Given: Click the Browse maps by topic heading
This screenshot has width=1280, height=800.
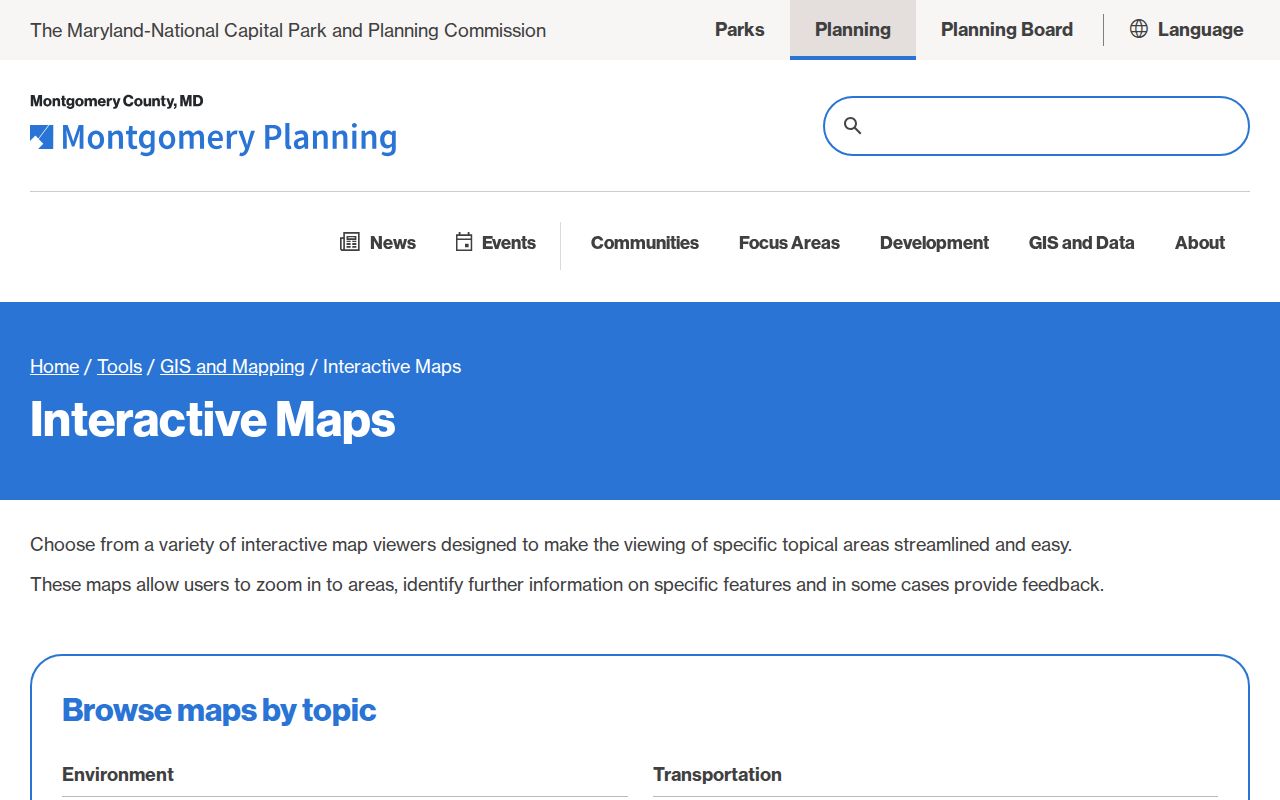Looking at the screenshot, I should [219, 710].
